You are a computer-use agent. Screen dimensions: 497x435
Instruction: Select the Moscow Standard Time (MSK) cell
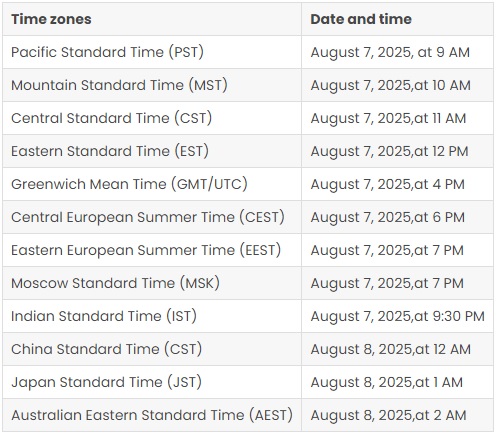[x=152, y=283]
